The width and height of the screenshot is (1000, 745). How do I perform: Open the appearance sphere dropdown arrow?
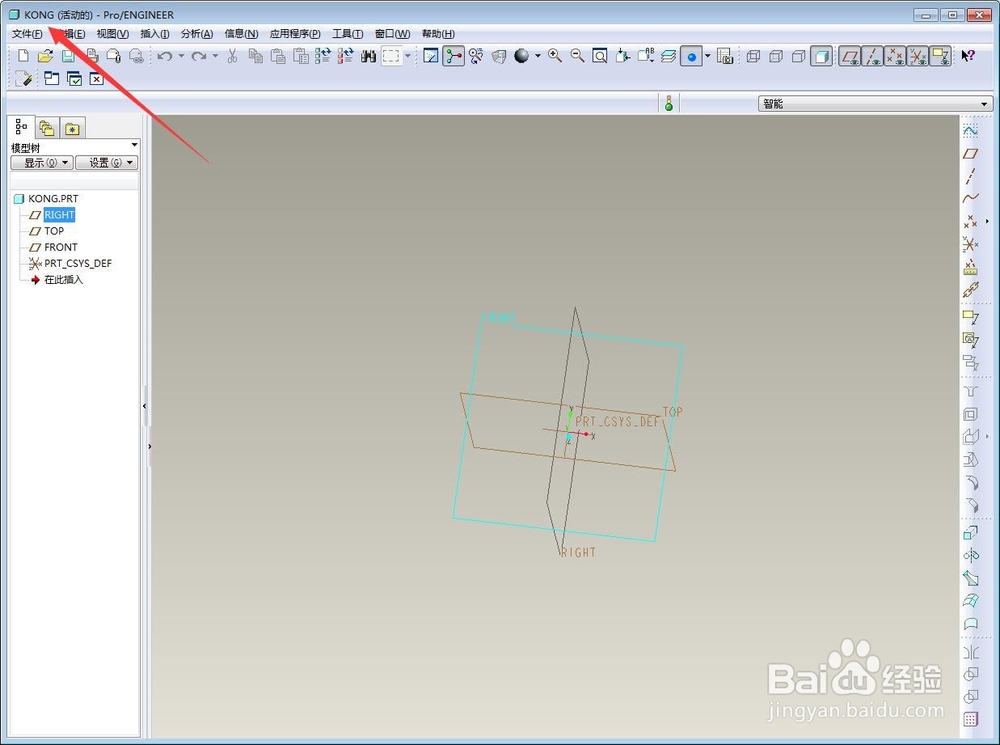pos(538,56)
